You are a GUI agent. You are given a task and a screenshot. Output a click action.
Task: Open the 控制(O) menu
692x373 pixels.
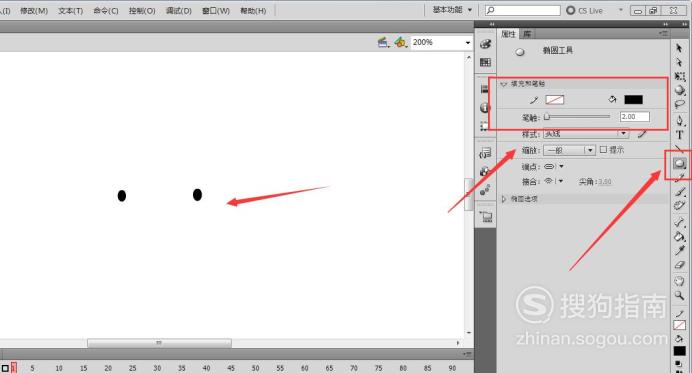pyautogui.click(x=142, y=11)
